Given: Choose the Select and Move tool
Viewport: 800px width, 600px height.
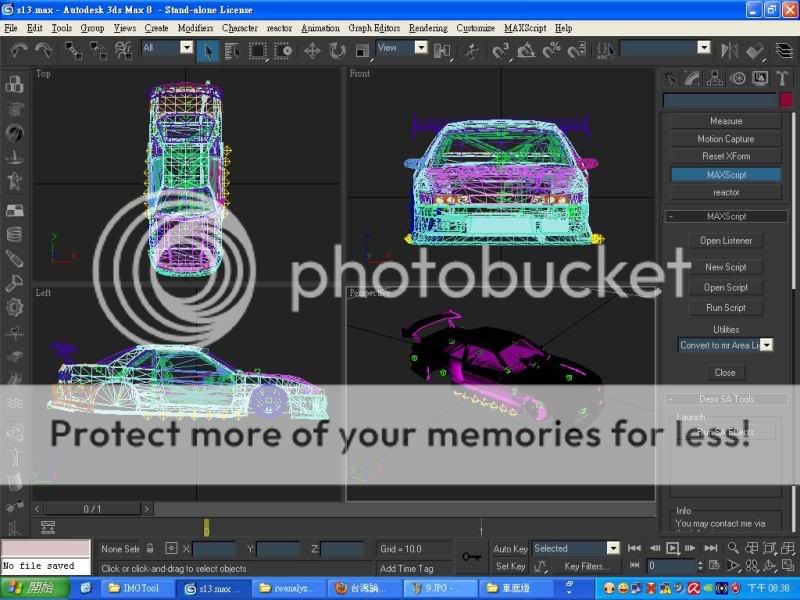Looking at the screenshot, I should (x=312, y=50).
